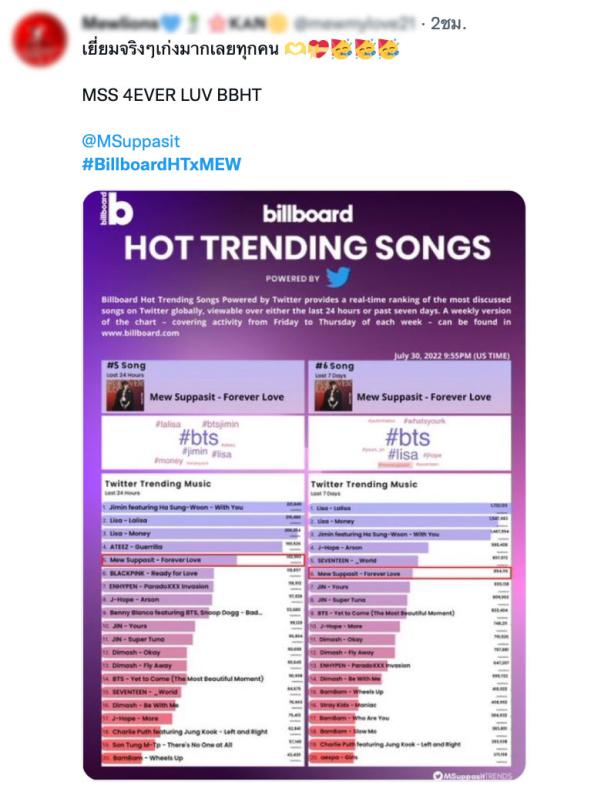This screenshot has width=600, height=791.
Task: Click the billboard wordmark above Hot Trending Songs
Action: (x=307, y=214)
